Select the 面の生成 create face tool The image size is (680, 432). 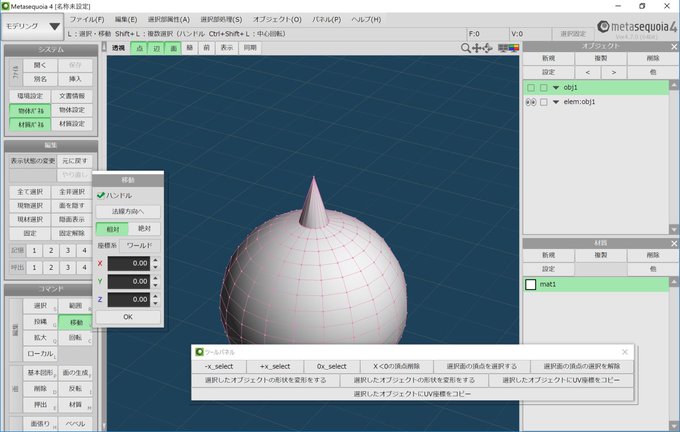pos(75,373)
